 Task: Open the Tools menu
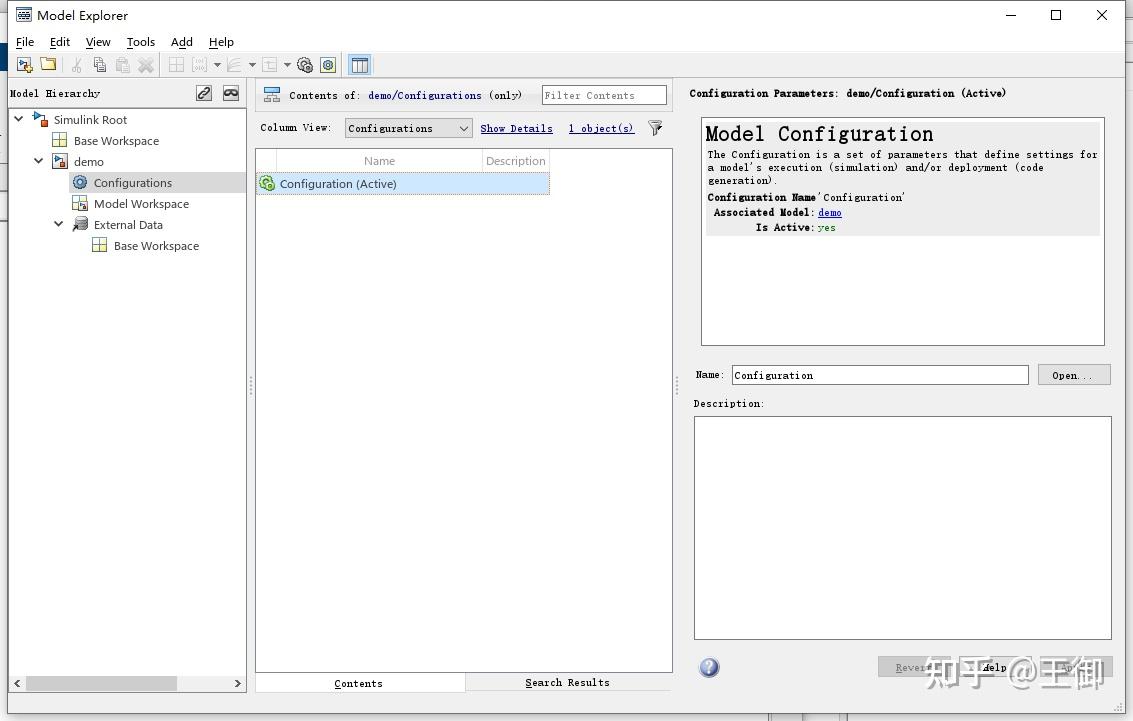coord(140,42)
